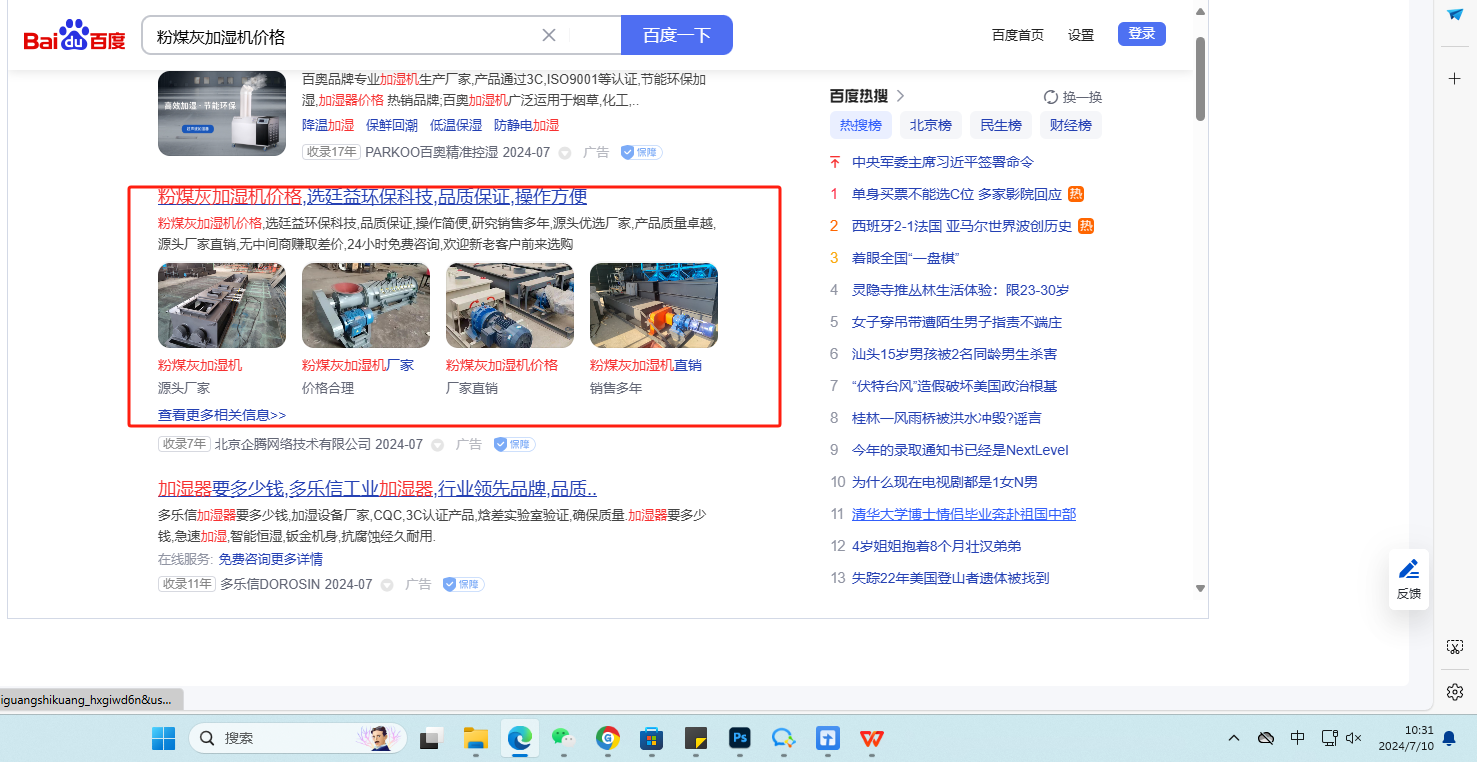This screenshot has height=762, width=1477.
Task: Open Edge sidebar settings gear
Action: (x=1455, y=692)
